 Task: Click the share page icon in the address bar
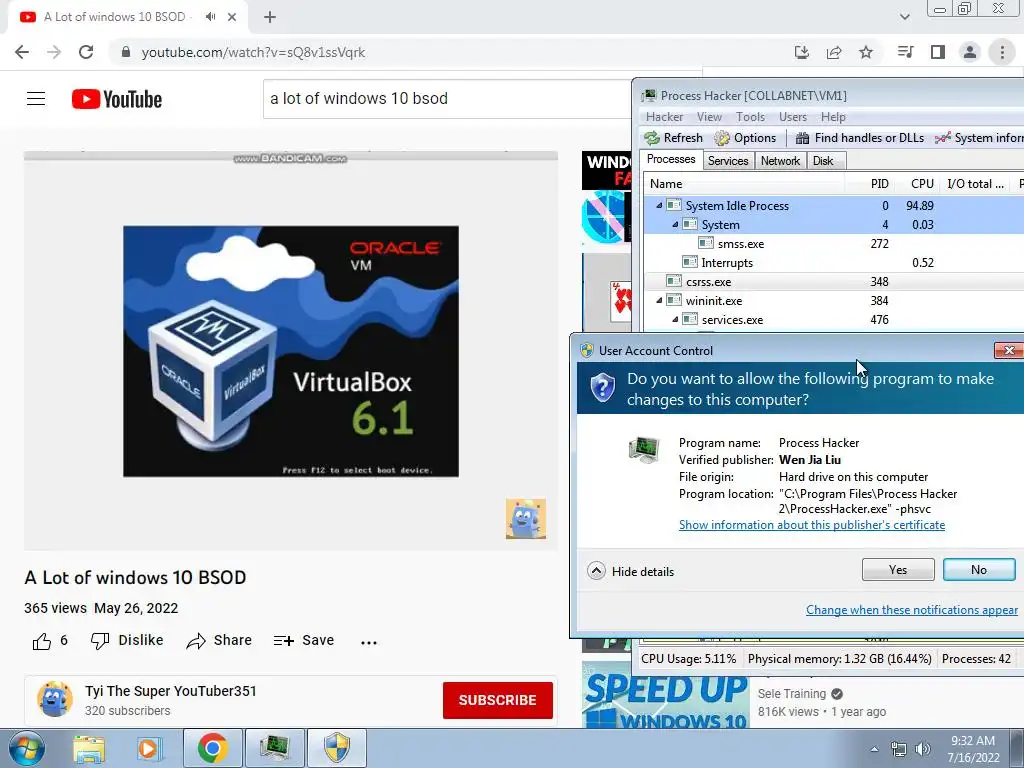(x=834, y=52)
